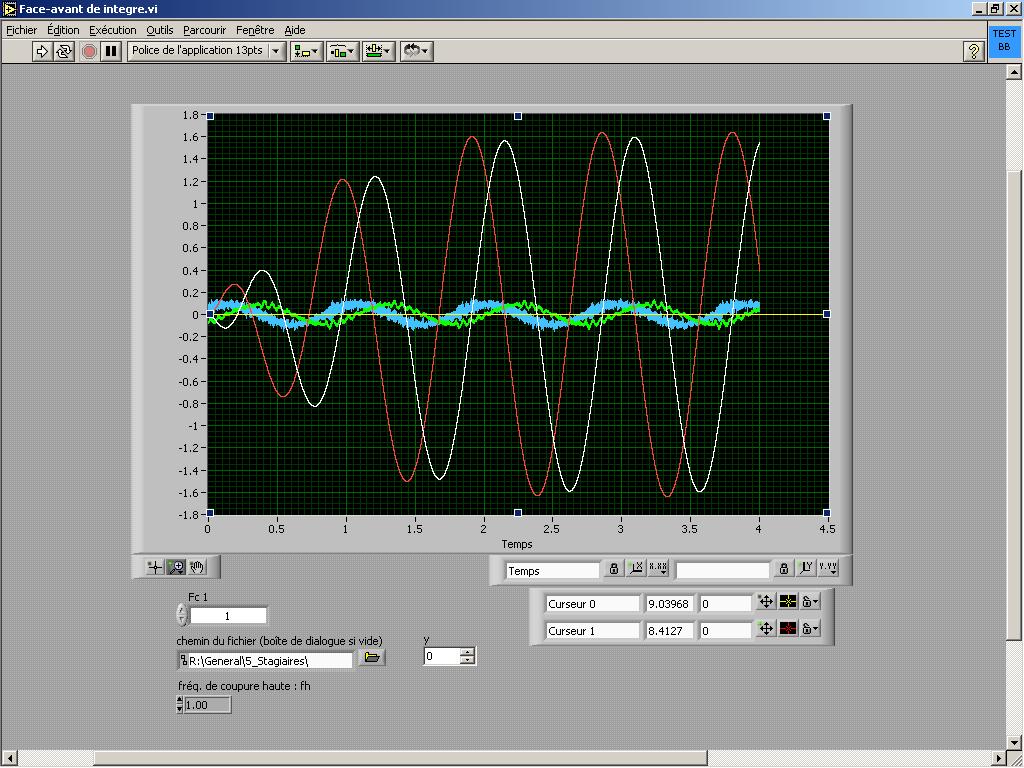Pause the VI execution
Screen dimensions: 1024x768
[x=111, y=51]
